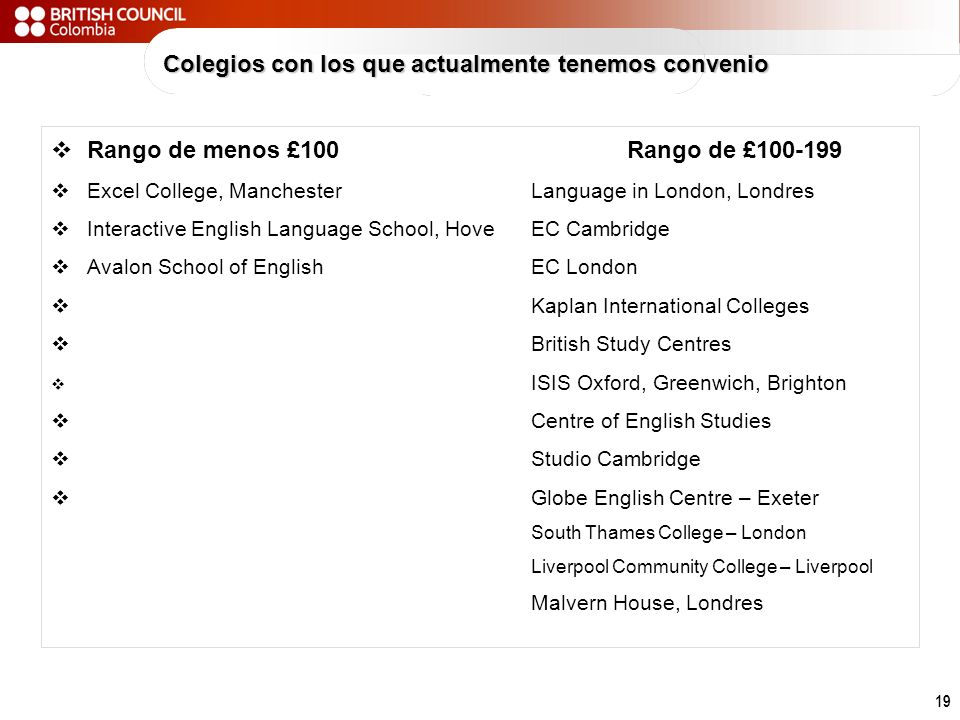
Task: Select Interactive English Language School, Hove
Action: 291,229
